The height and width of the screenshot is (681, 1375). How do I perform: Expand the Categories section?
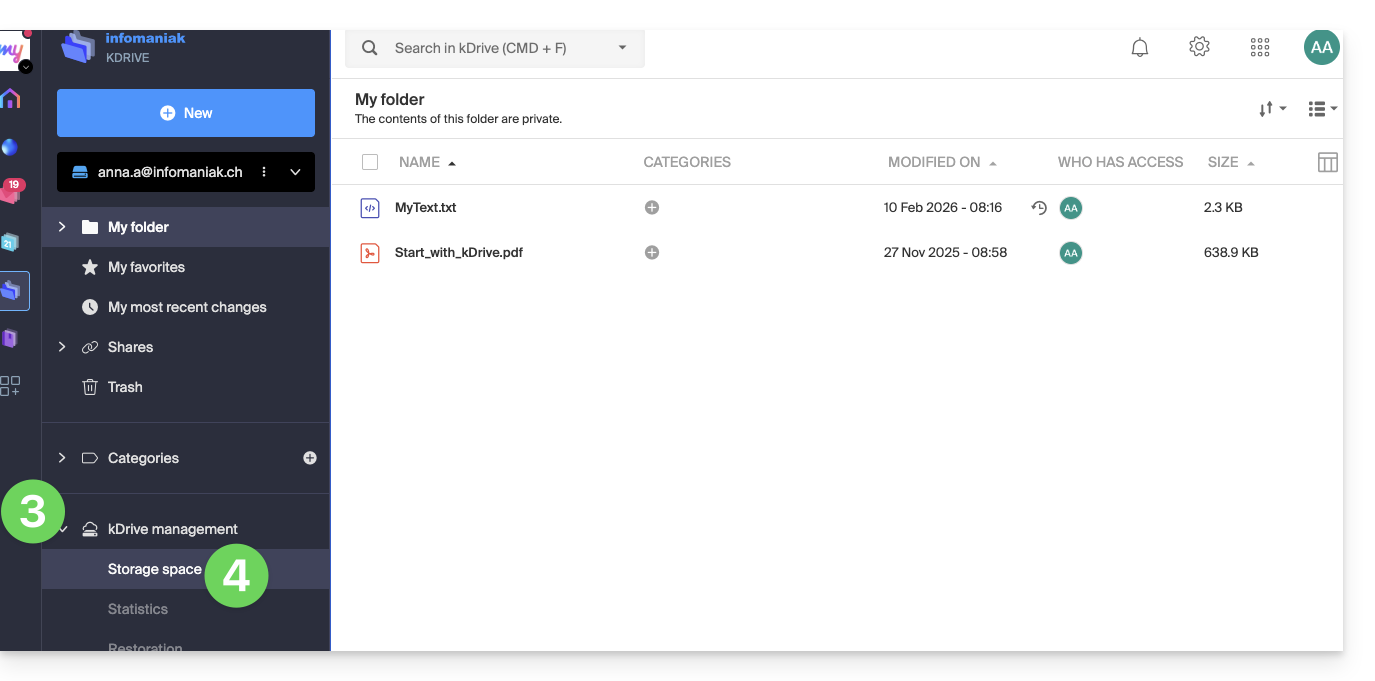coord(62,458)
